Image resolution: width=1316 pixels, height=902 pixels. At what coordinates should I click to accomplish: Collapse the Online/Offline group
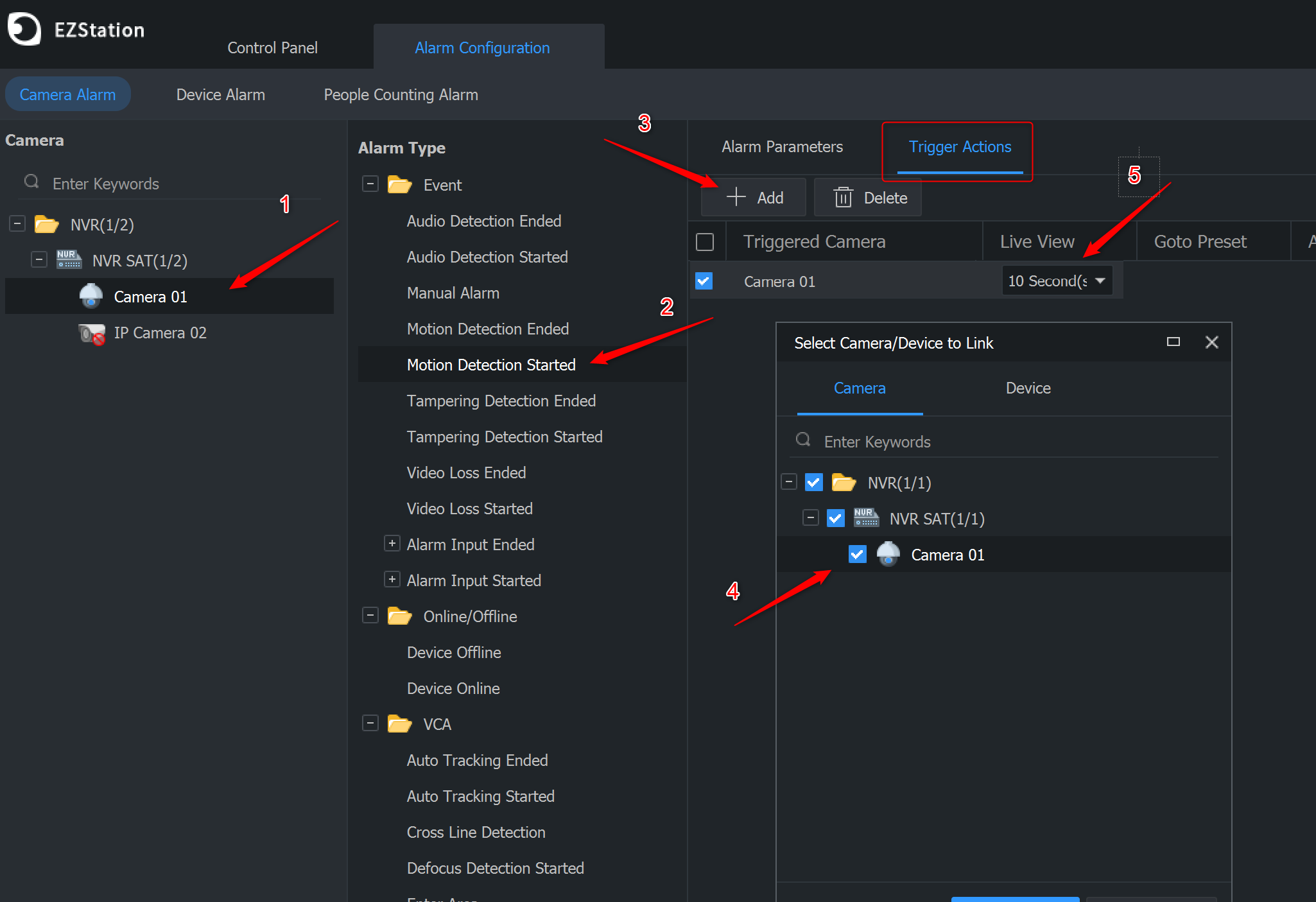coord(370,616)
